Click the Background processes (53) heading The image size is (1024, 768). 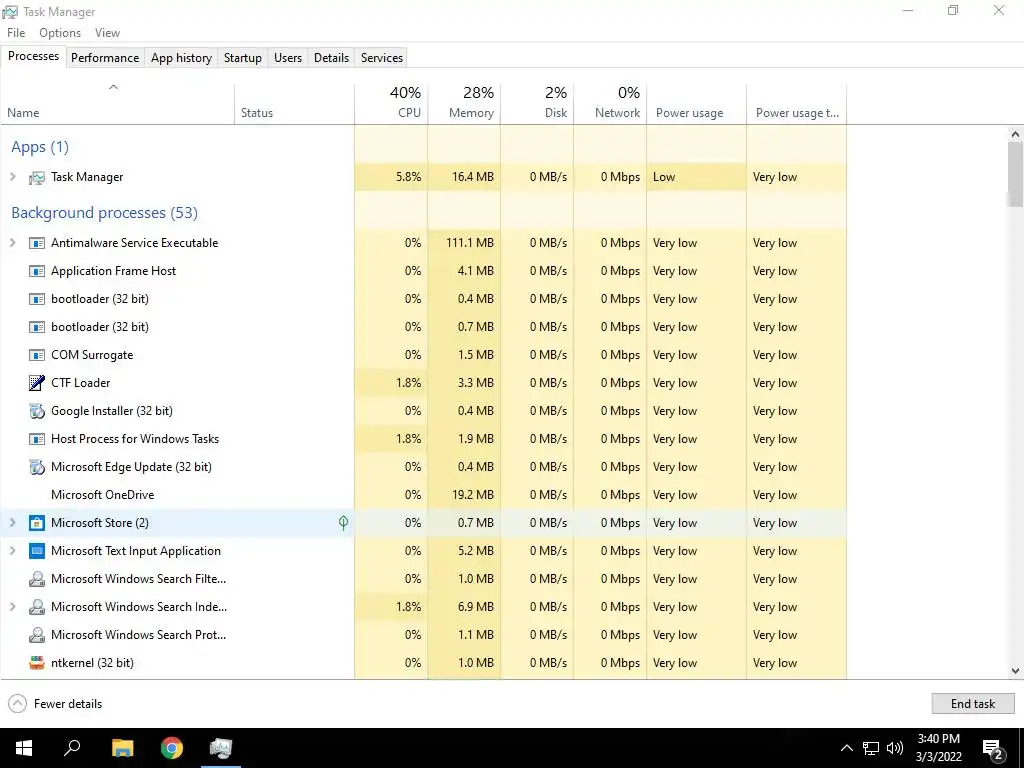(104, 213)
